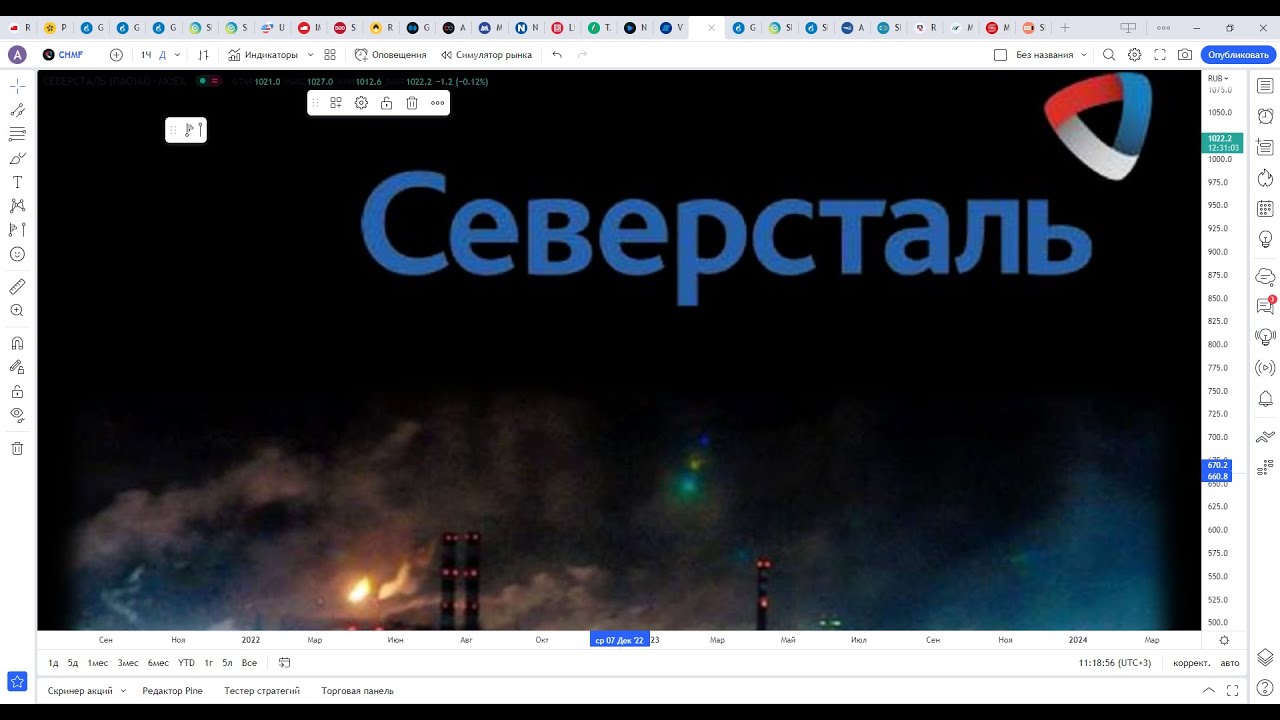Create an alert via Оповещения
The image size is (1280, 720).
[x=391, y=55]
